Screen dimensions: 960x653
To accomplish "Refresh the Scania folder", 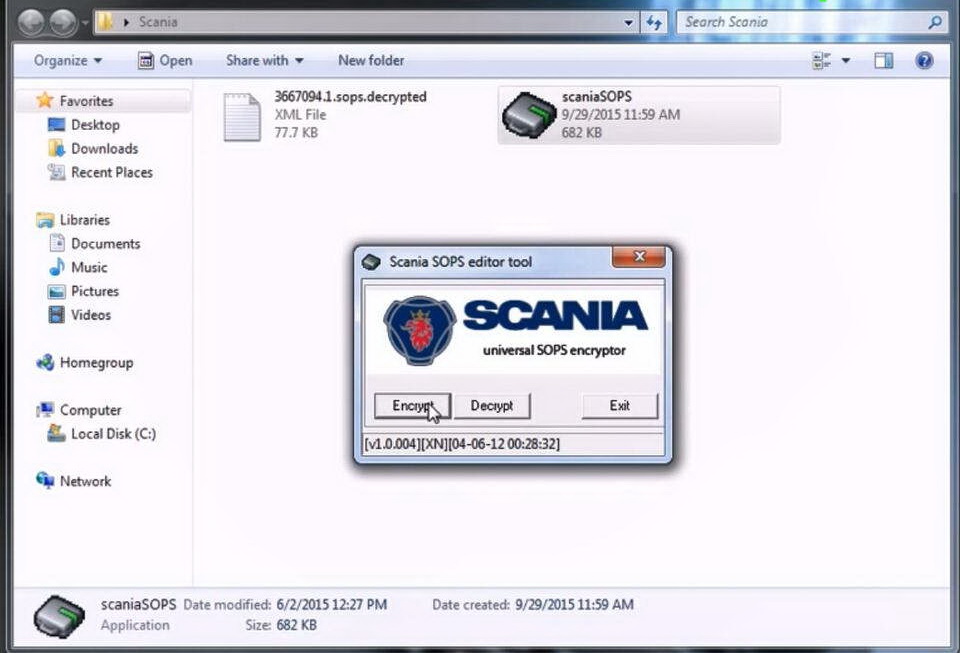I will coord(654,23).
